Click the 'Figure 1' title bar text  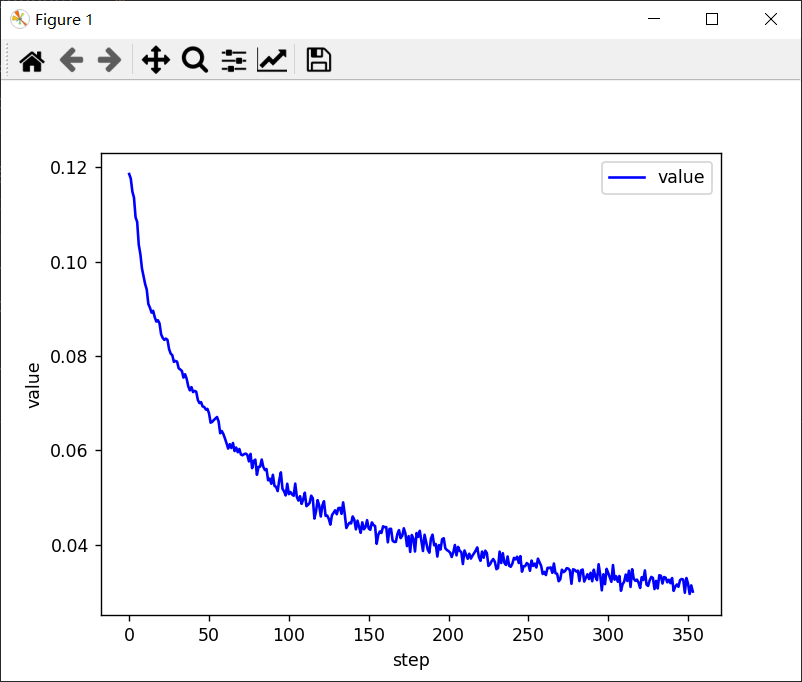point(66,19)
